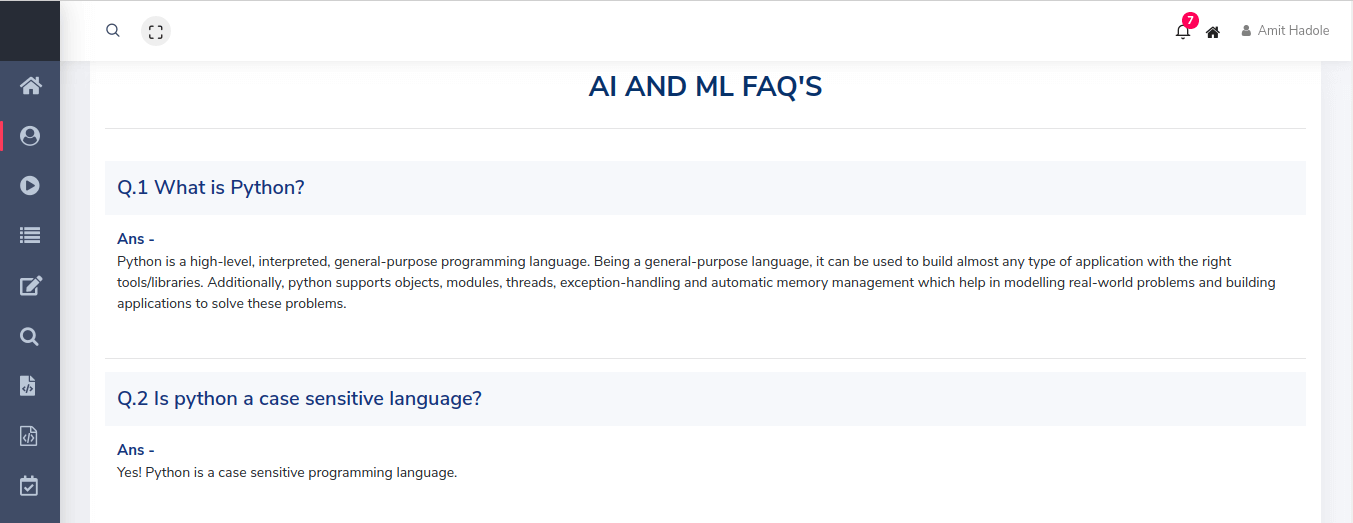Click the search icon in top bar
The width and height of the screenshot is (1353, 523).
pyautogui.click(x=113, y=31)
